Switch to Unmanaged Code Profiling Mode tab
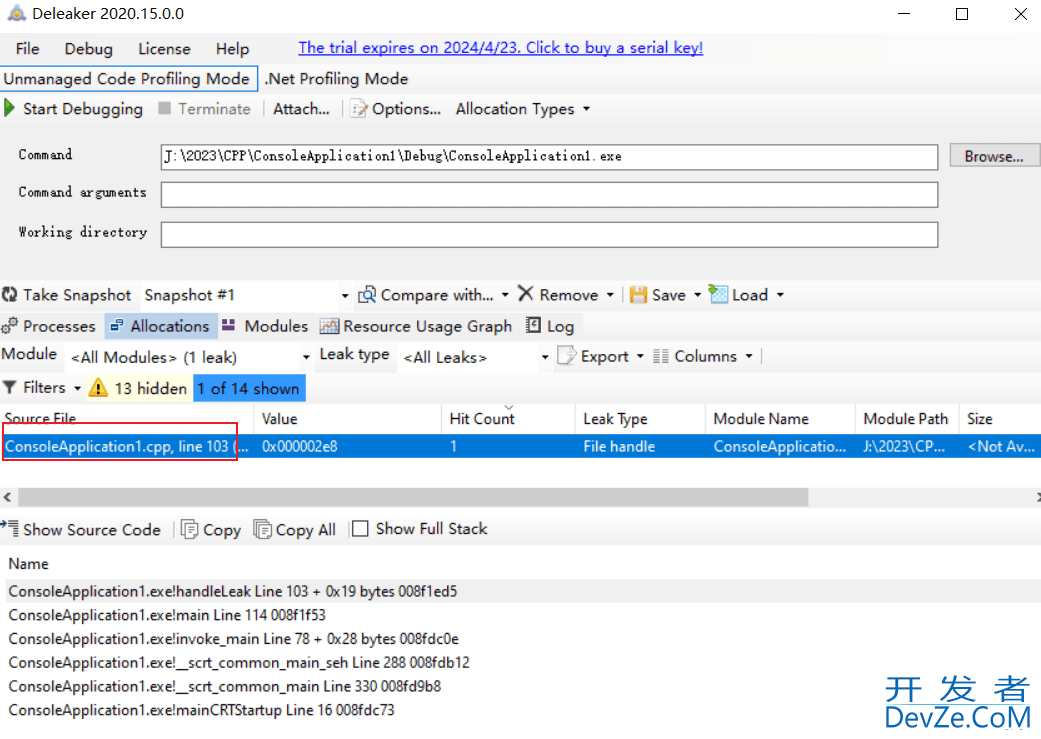Screen dimensions: 1041x739 coord(127,78)
